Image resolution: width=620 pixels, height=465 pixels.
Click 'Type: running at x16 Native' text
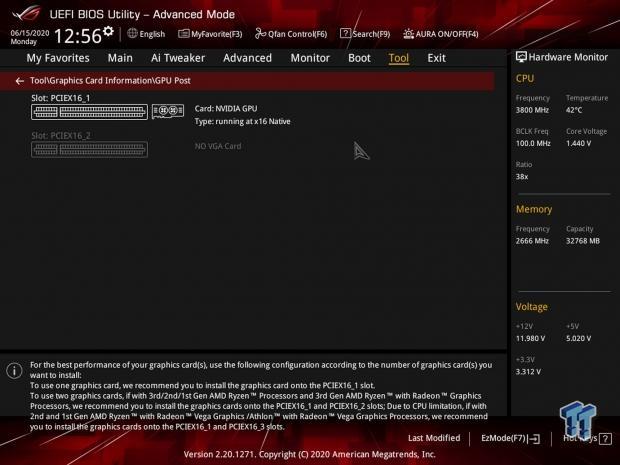tap(242, 121)
